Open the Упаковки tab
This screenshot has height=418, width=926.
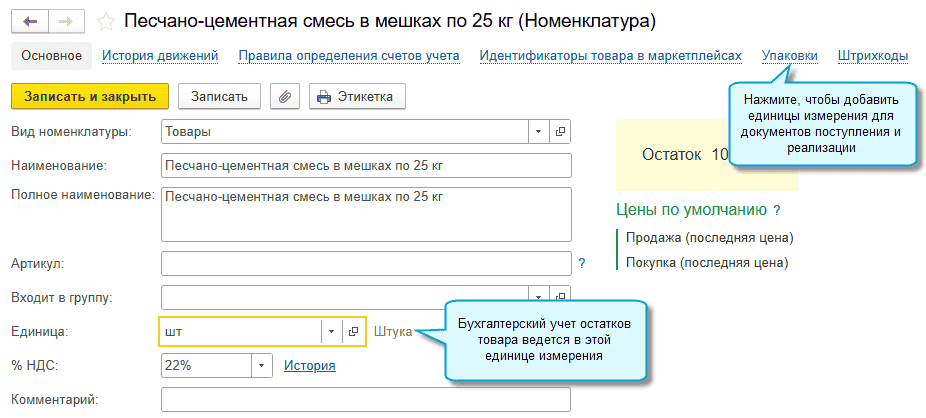[789, 56]
